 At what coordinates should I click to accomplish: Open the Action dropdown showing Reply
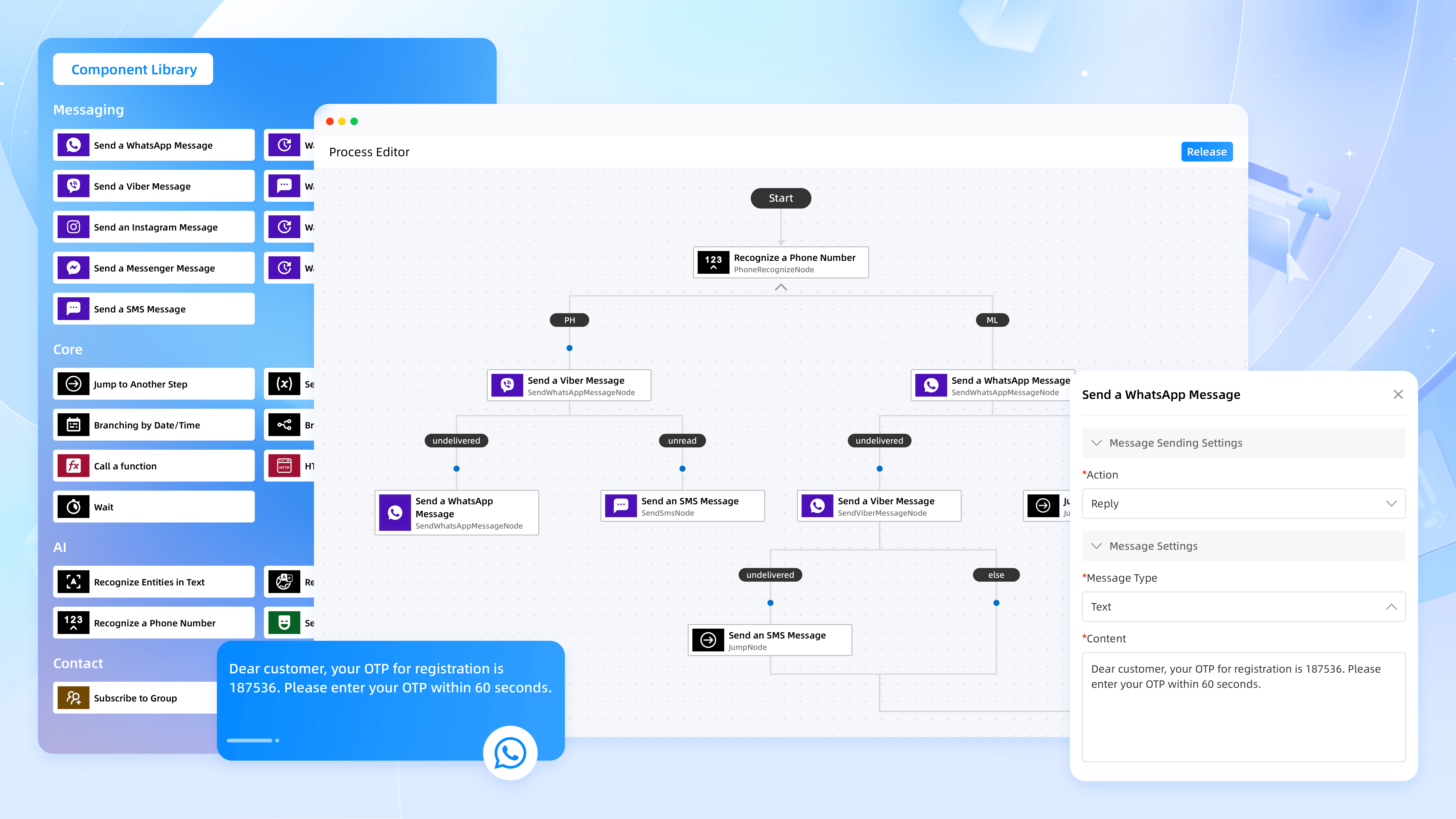click(1243, 504)
